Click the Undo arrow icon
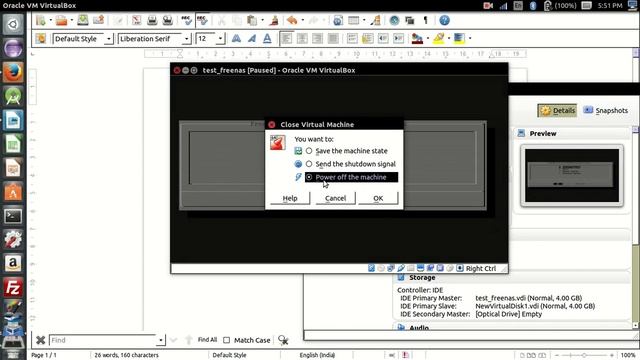640x360 pixels. click(292, 20)
